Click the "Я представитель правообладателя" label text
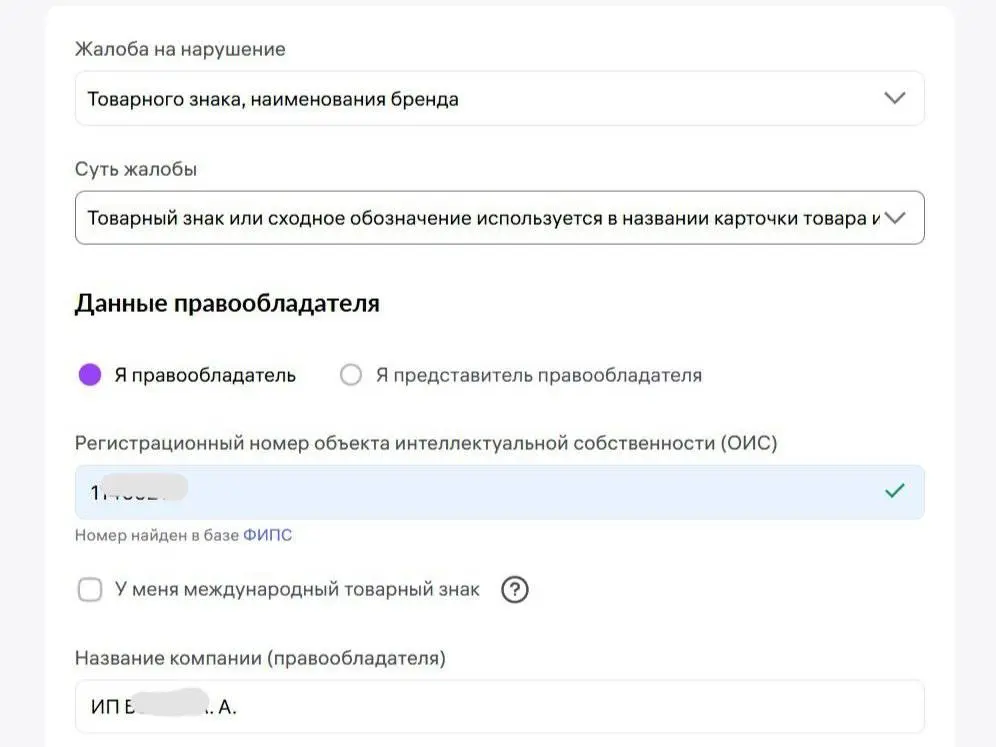This screenshot has width=996, height=747. 538,375
